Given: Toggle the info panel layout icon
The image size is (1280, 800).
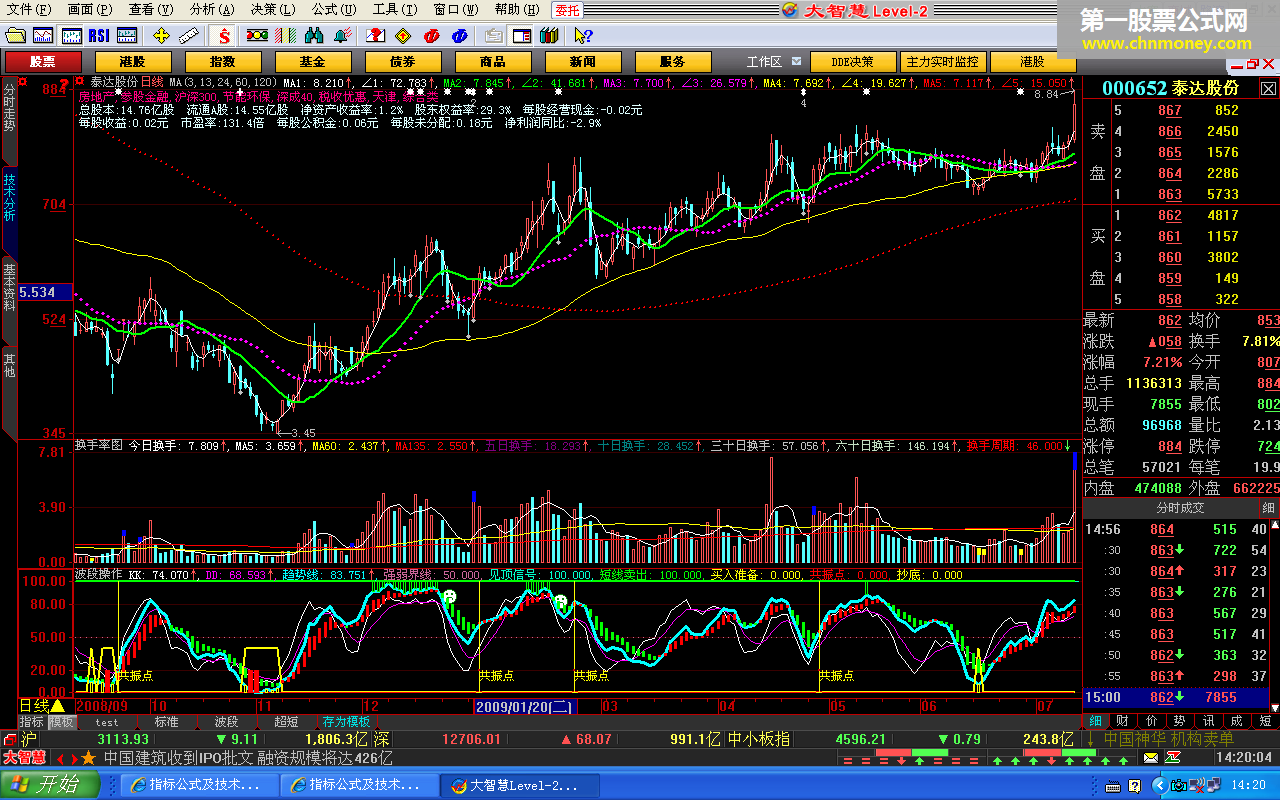Looking at the screenshot, I should (x=521, y=36).
